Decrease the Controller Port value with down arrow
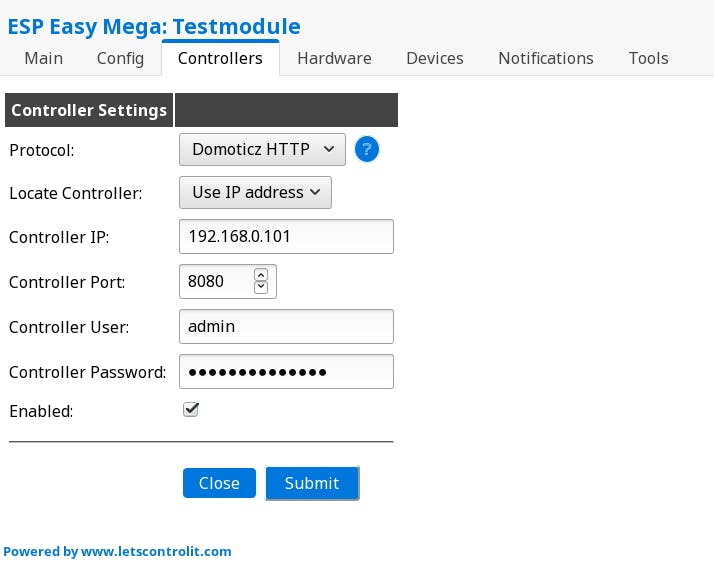Screen dimensions: 714x582 click(261, 288)
